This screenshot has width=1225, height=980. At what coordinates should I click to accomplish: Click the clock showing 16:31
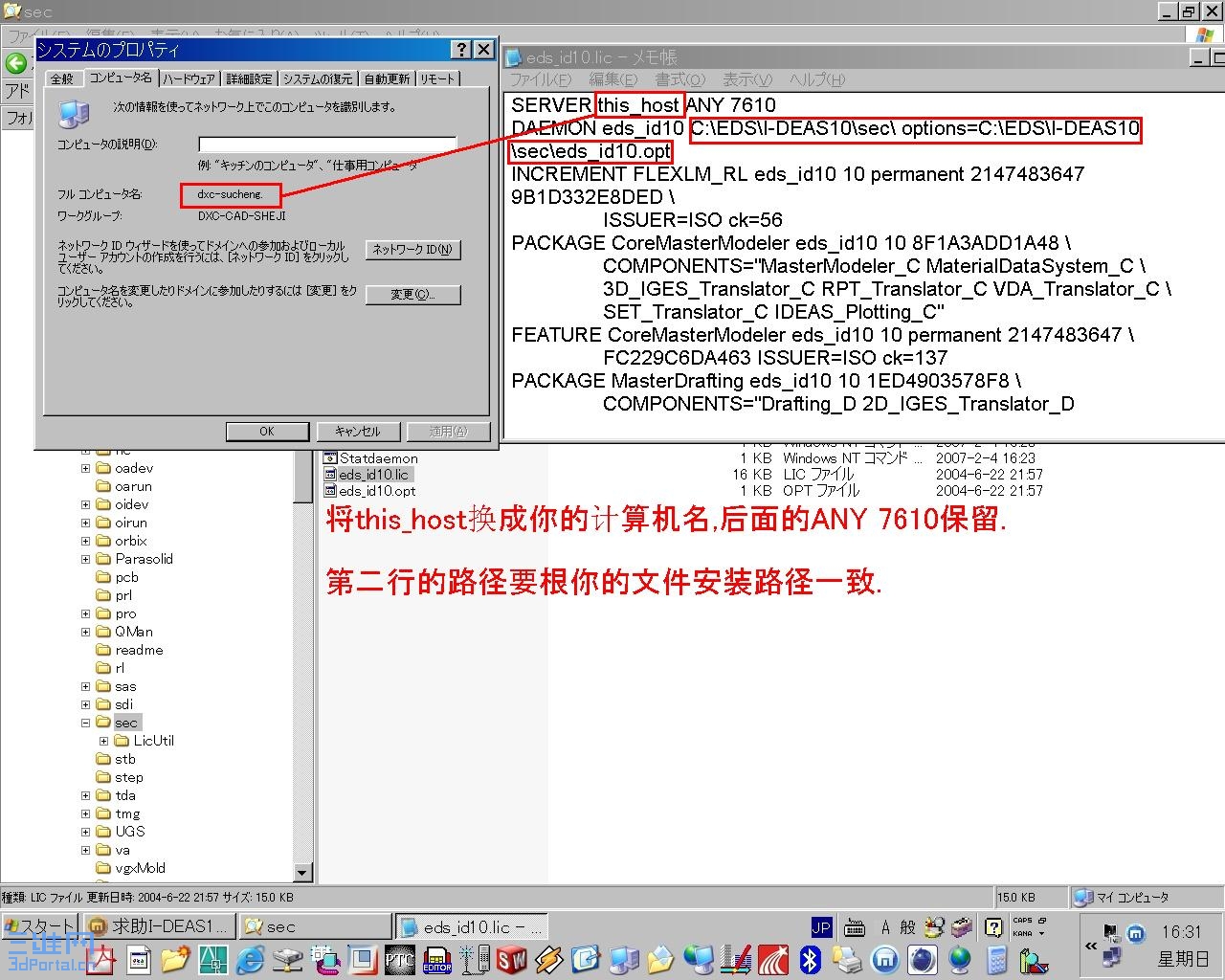tap(1181, 932)
